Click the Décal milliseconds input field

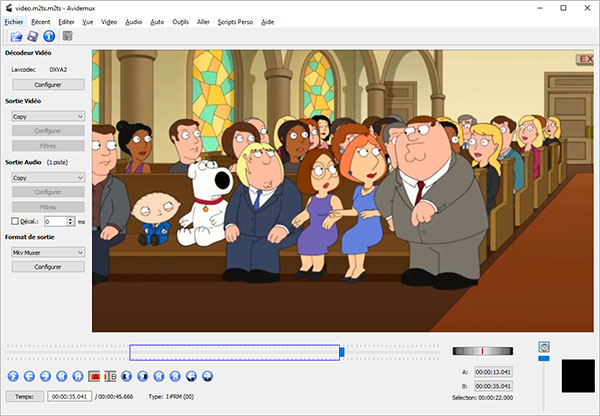[x=56, y=221]
